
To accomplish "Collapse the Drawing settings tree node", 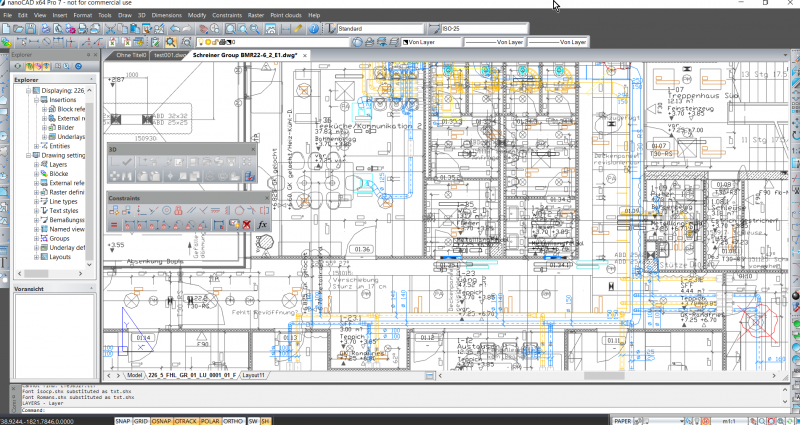I will [x=26, y=155].
